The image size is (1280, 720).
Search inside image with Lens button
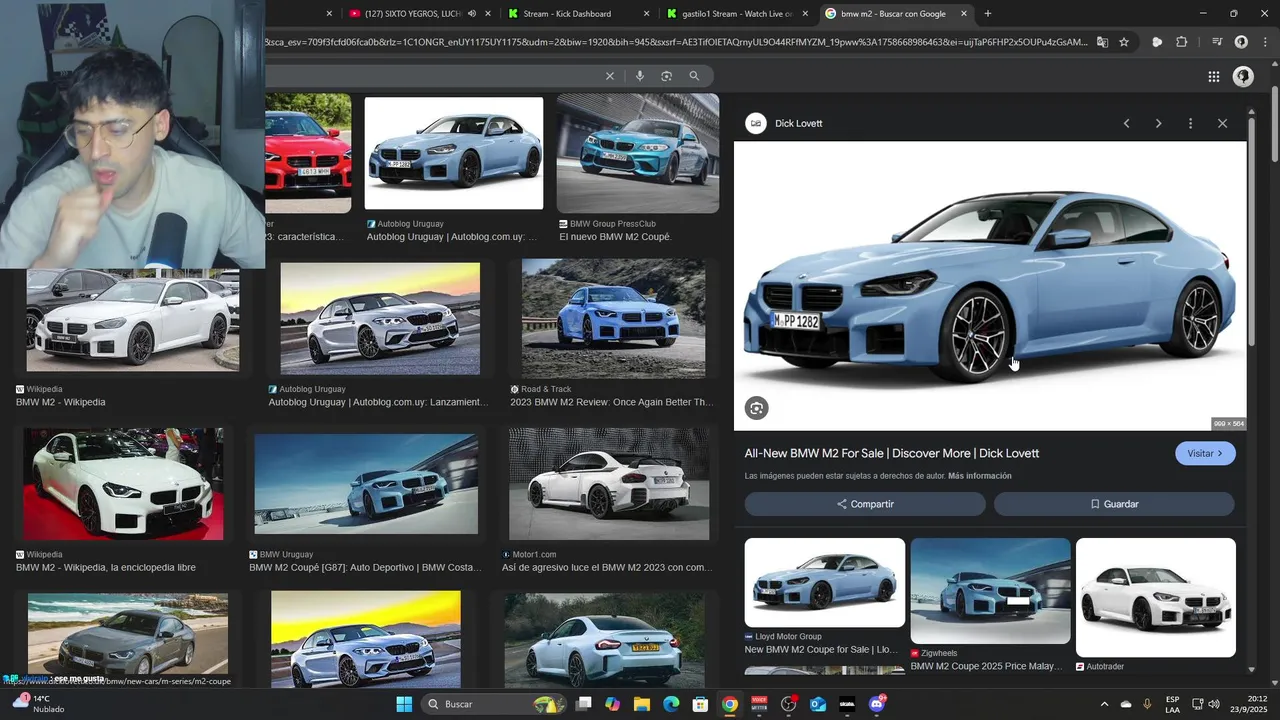[x=756, y=408]
